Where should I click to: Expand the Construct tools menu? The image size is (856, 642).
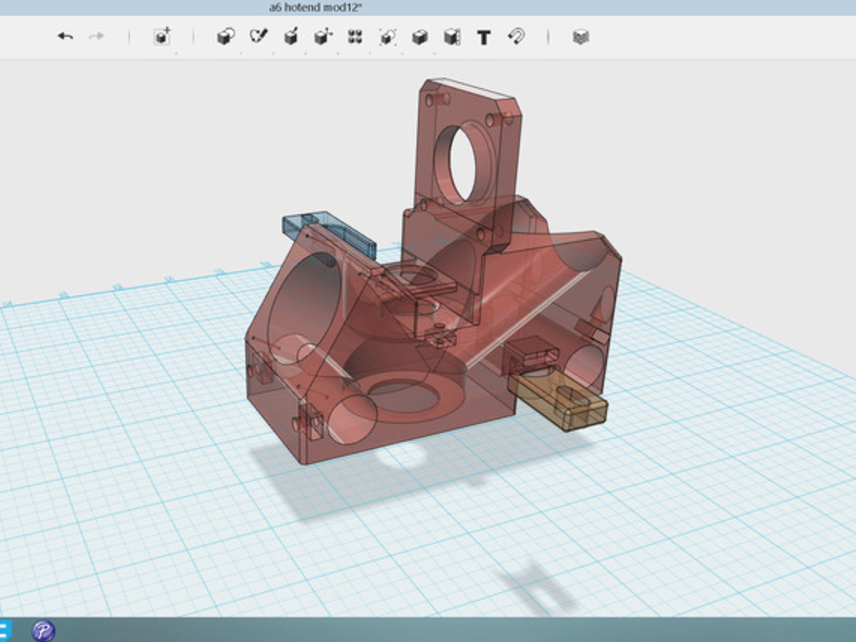coord(291,37)
